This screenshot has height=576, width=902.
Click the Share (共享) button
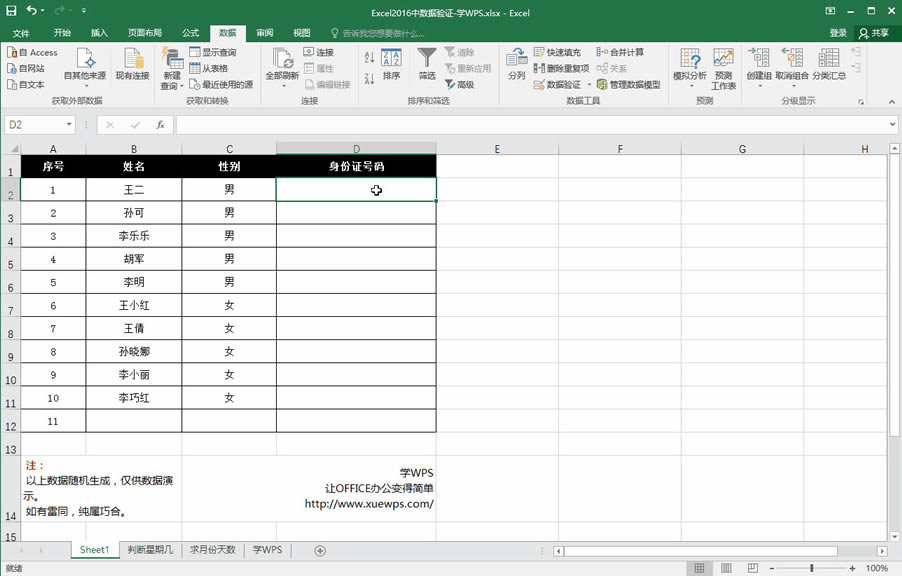click(873, 33)
